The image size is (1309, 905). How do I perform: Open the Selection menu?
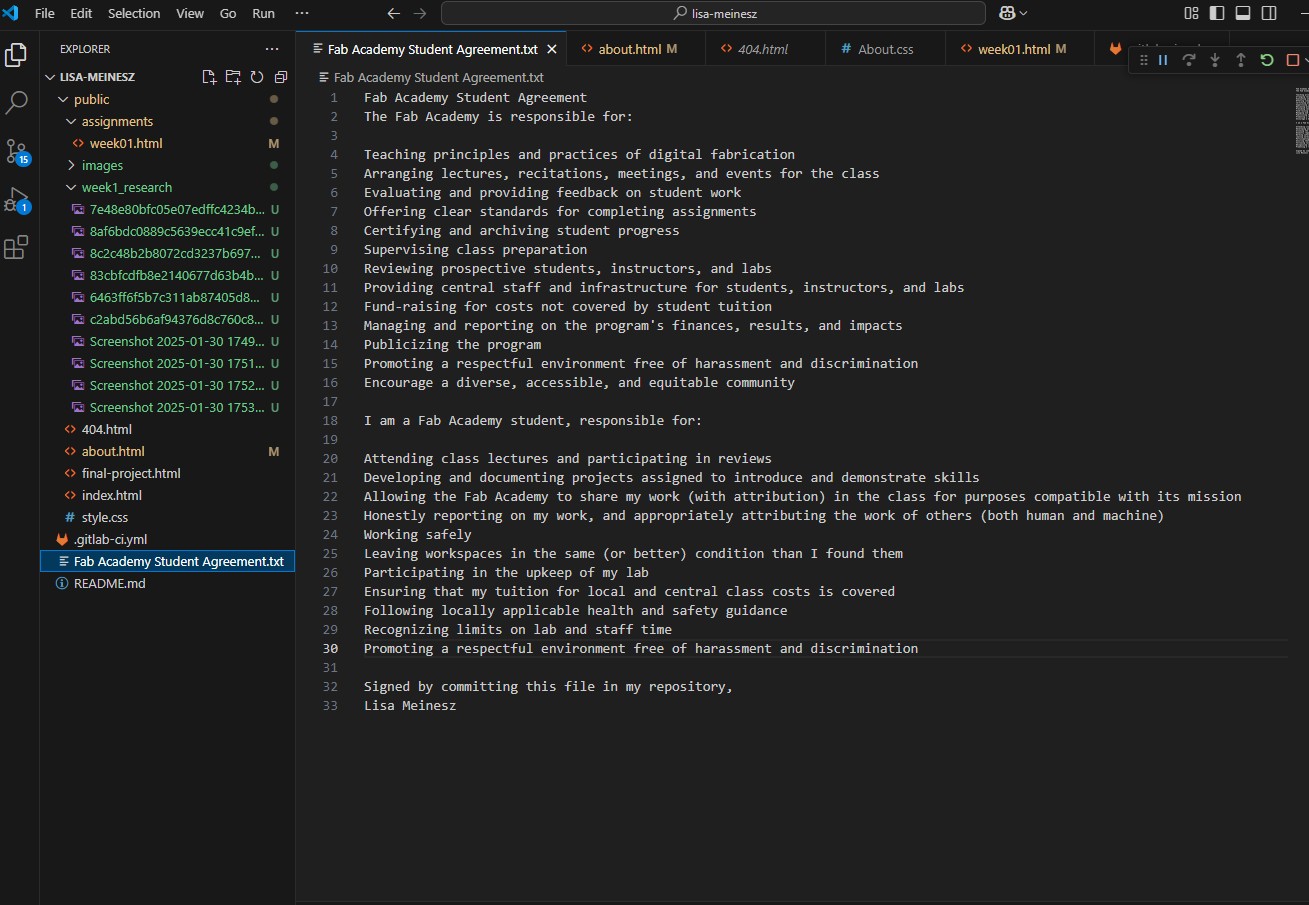134,13
